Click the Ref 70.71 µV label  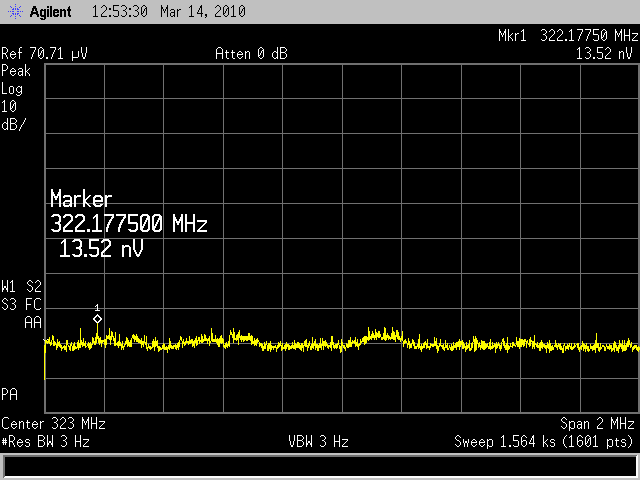(x=44, y=54)
